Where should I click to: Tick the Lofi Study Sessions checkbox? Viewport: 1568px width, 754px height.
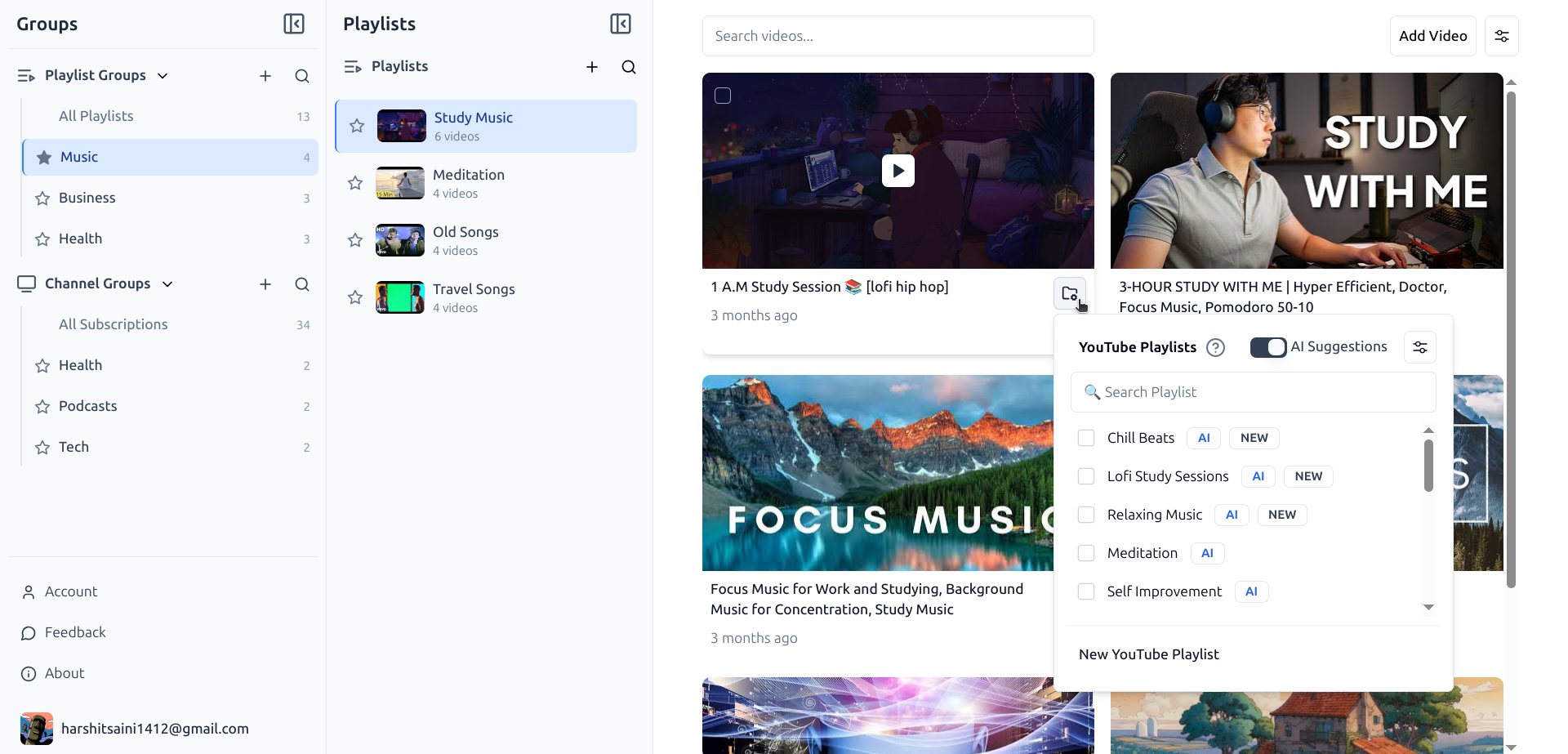point(1086,476)
